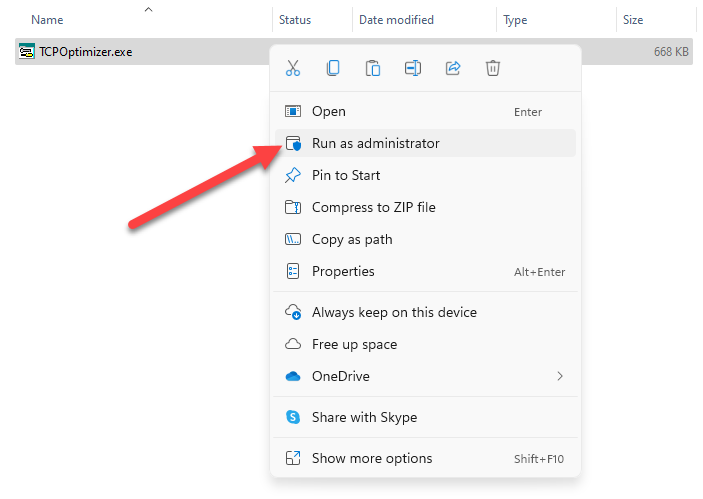703x499 pixels.
Task: Click the Skype icon in menu
Action: tap(293, 417)
